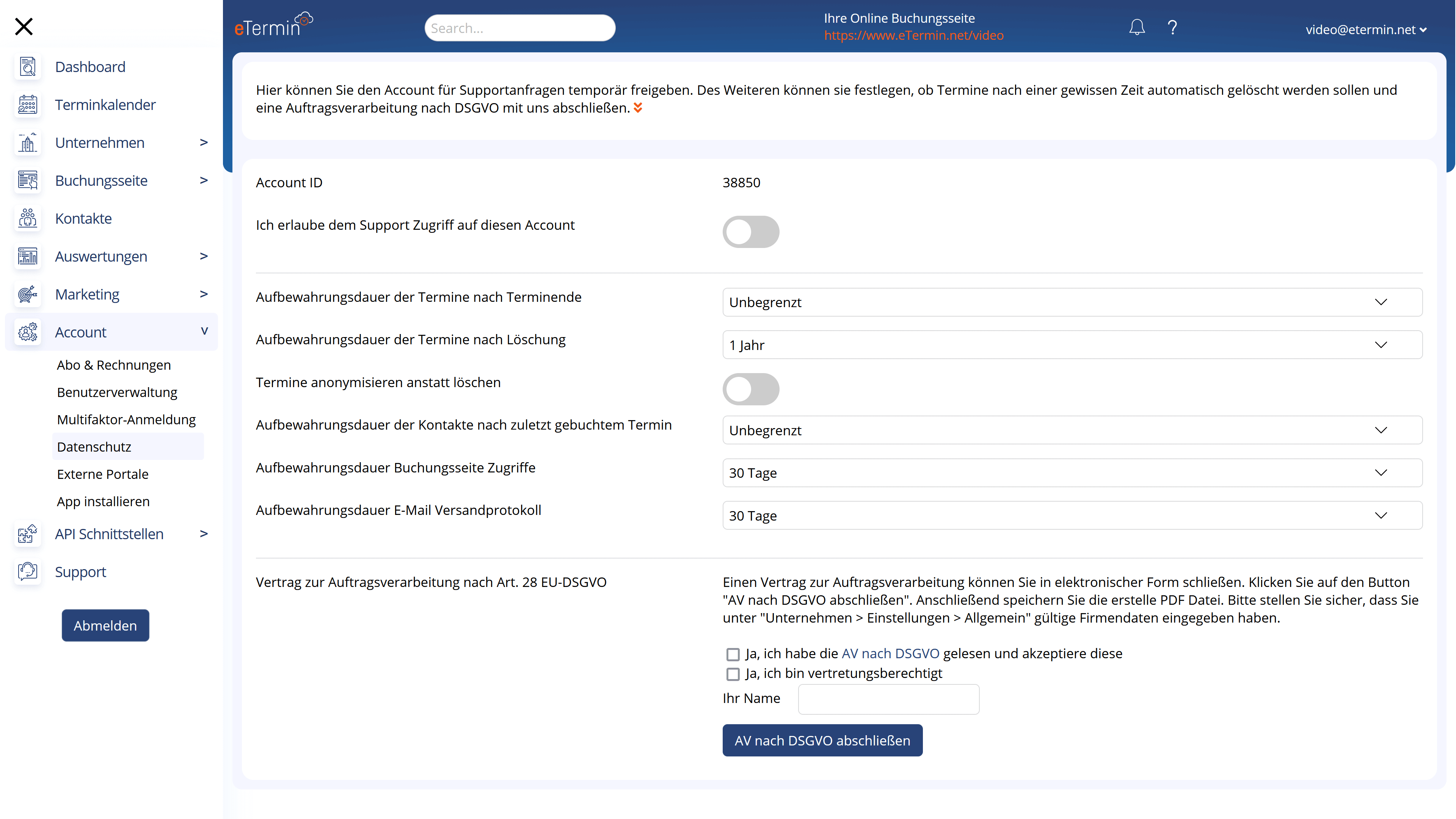
Task: Click the AV nach DSGVO link
Action: coord(890,653)
